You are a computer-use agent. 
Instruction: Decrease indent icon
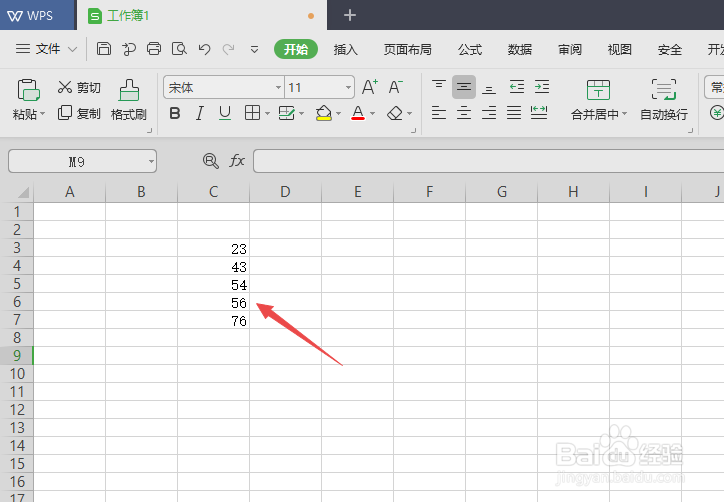coord(517,87)
